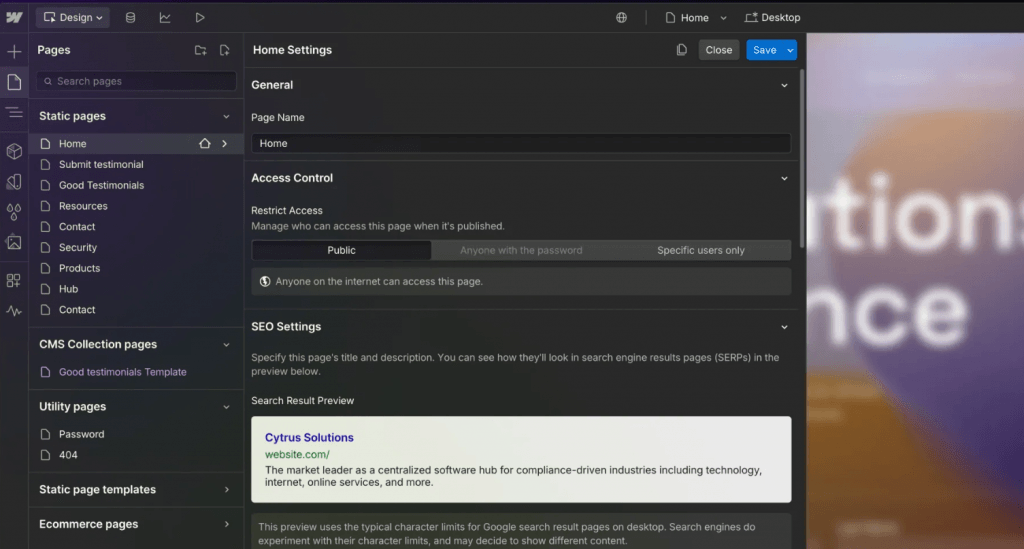Open the Add elements plus panel
This screenshot has width=1024, height=549.
coord(14,52)
